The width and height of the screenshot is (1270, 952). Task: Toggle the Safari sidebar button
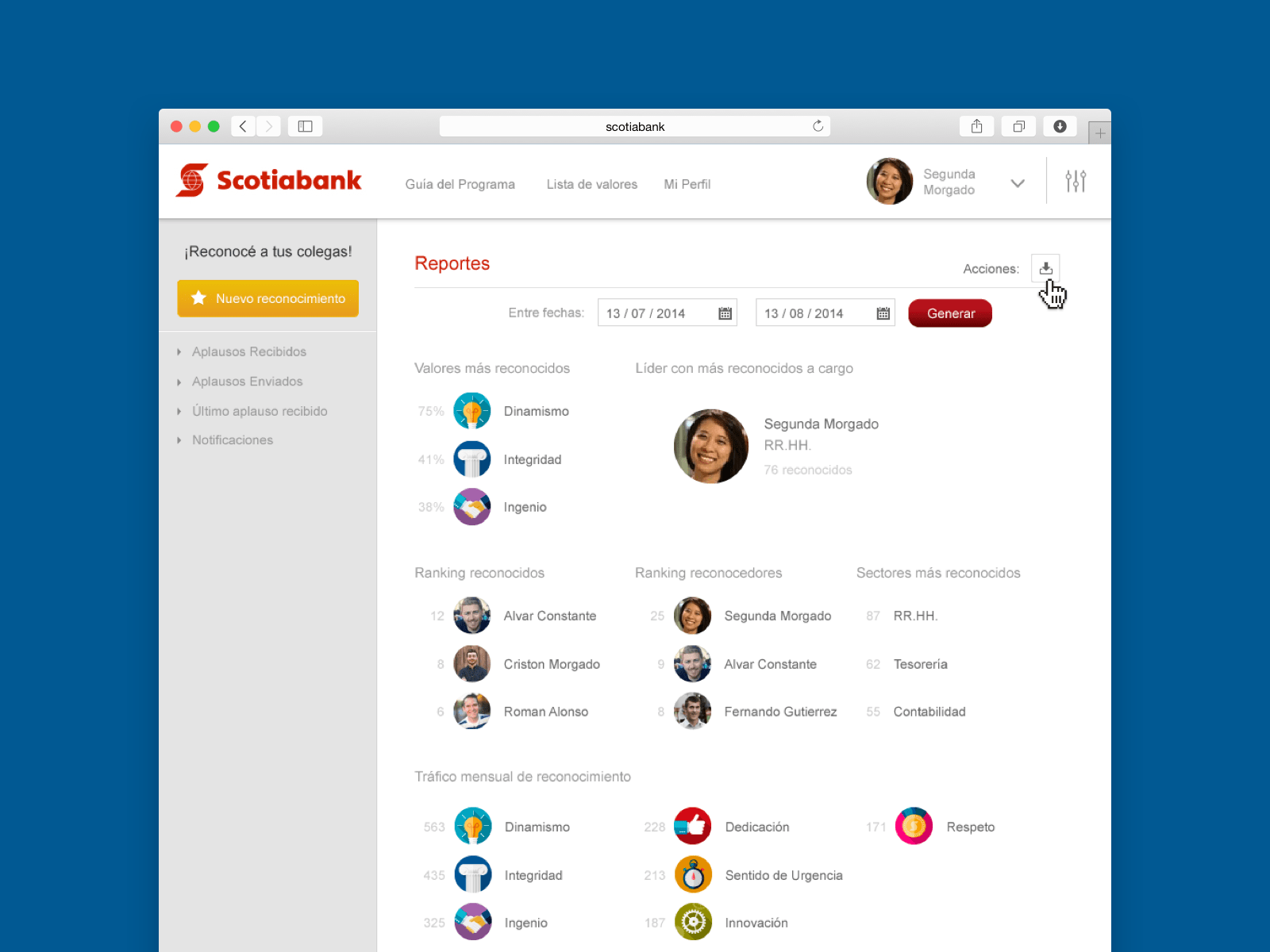(x=305, y=126)
